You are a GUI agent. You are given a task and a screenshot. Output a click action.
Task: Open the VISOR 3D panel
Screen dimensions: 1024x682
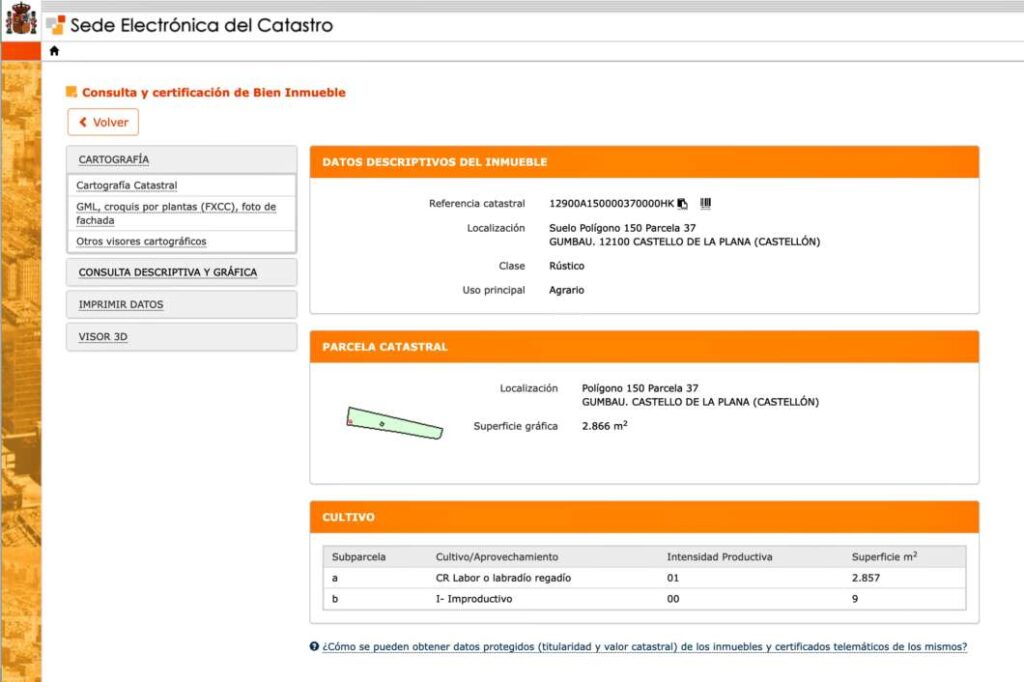[x=103, y=337]
